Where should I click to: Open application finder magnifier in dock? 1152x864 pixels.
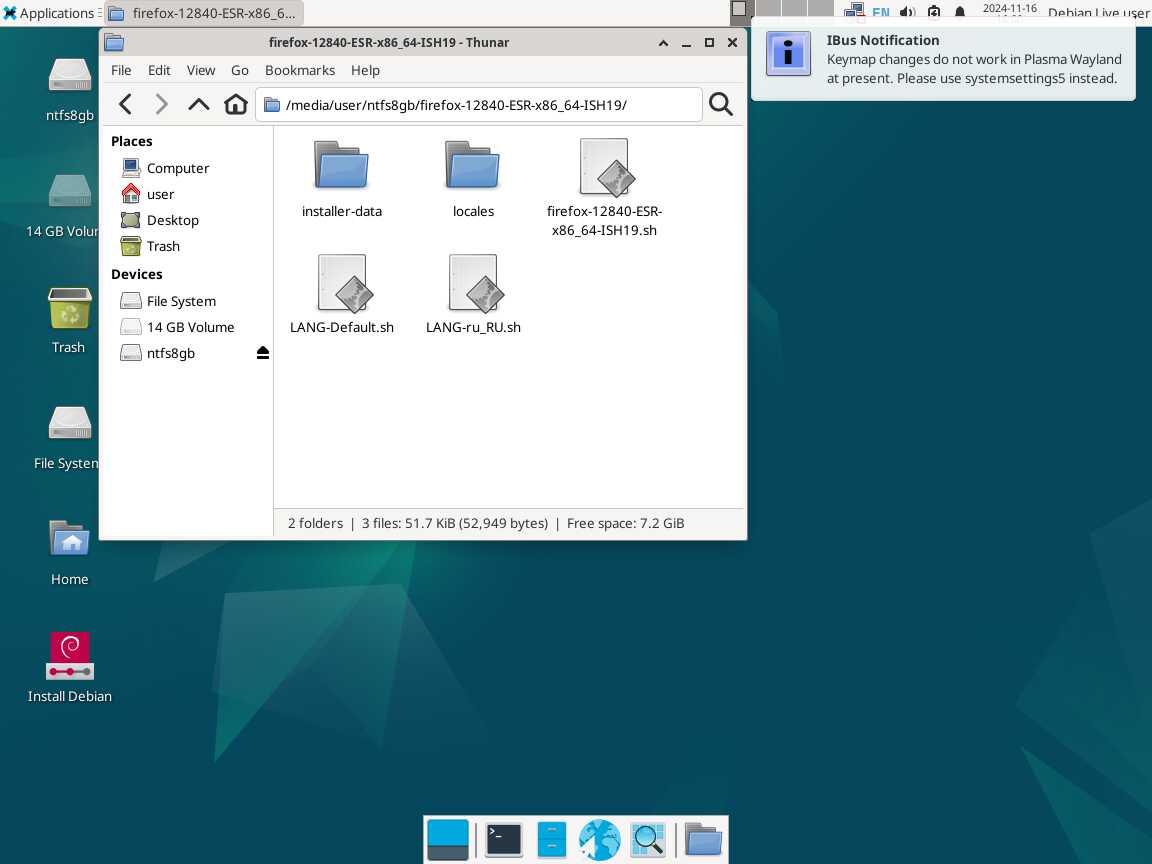[648, 839]
